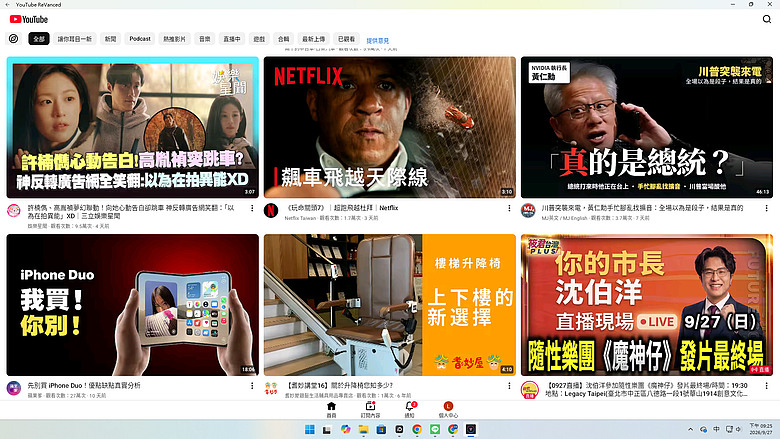Open the Subscriptions icon in bottom bar
Viewport: 780px width, 439px height.
(x=370, y=406)
